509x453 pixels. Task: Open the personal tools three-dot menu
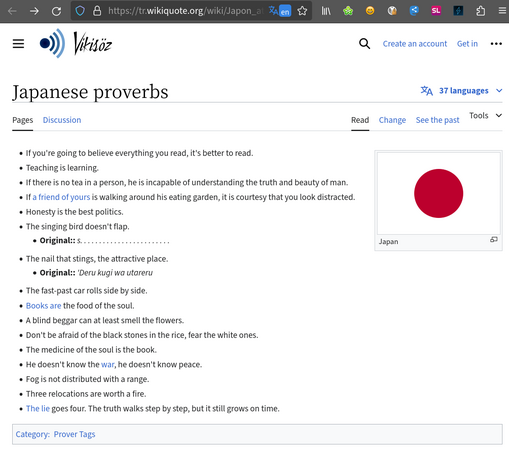496,44
